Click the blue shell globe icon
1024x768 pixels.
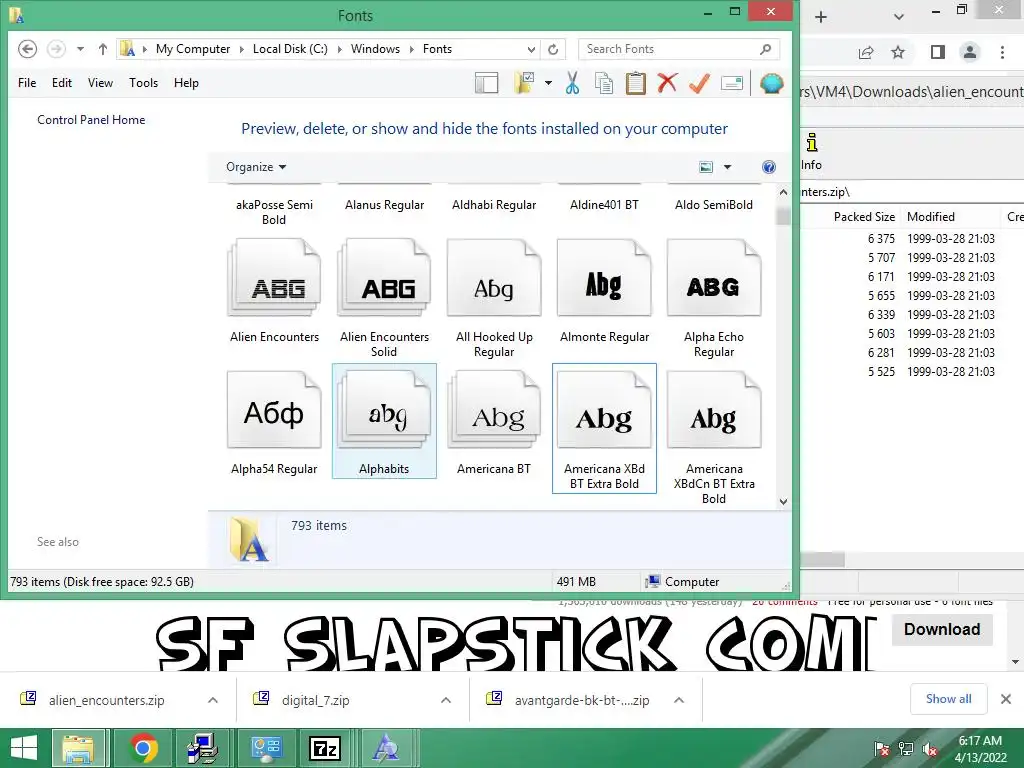771,83
